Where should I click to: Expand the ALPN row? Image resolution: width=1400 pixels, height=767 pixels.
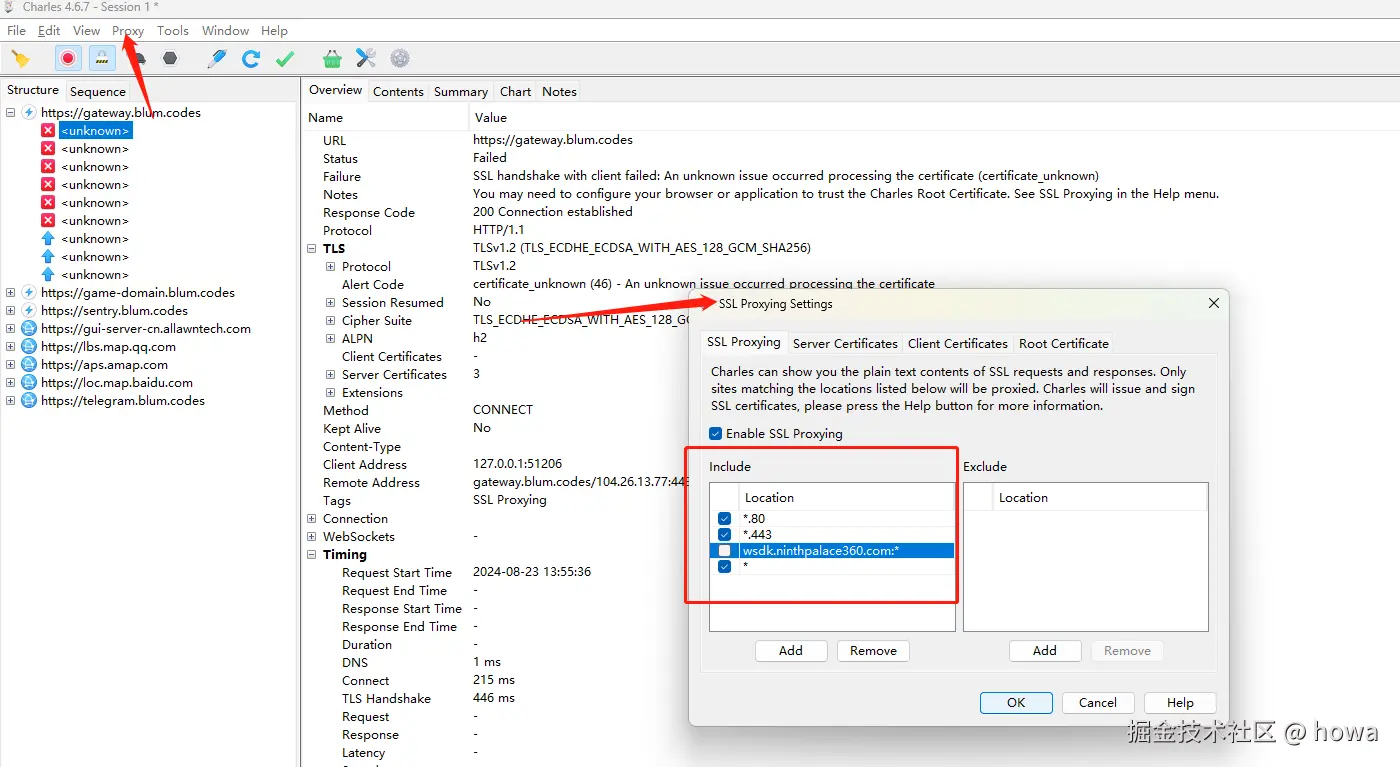(330, 339)
